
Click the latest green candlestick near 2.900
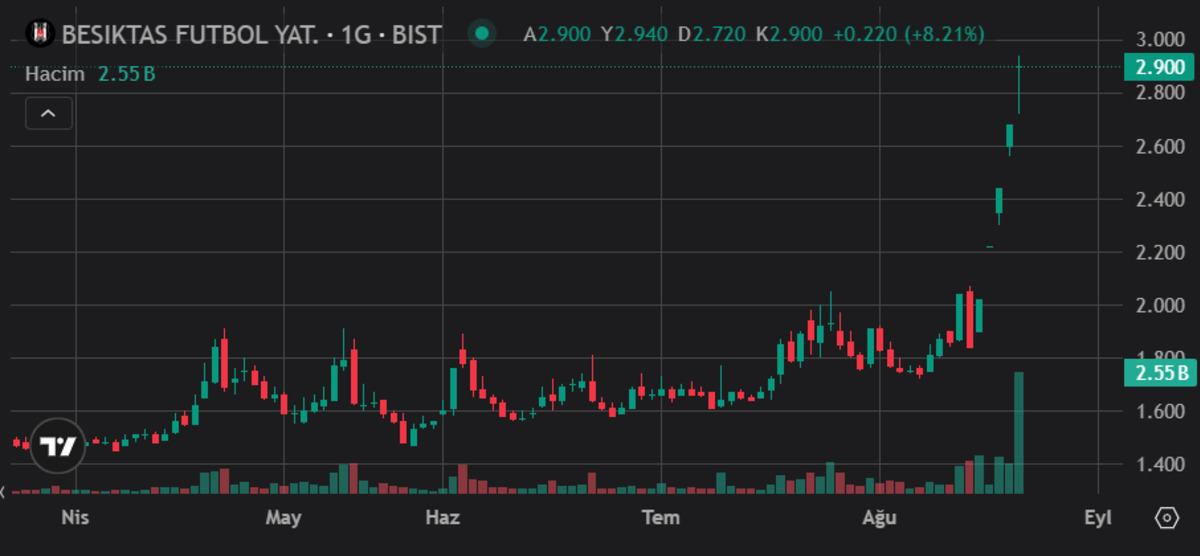pos(1019,85)
